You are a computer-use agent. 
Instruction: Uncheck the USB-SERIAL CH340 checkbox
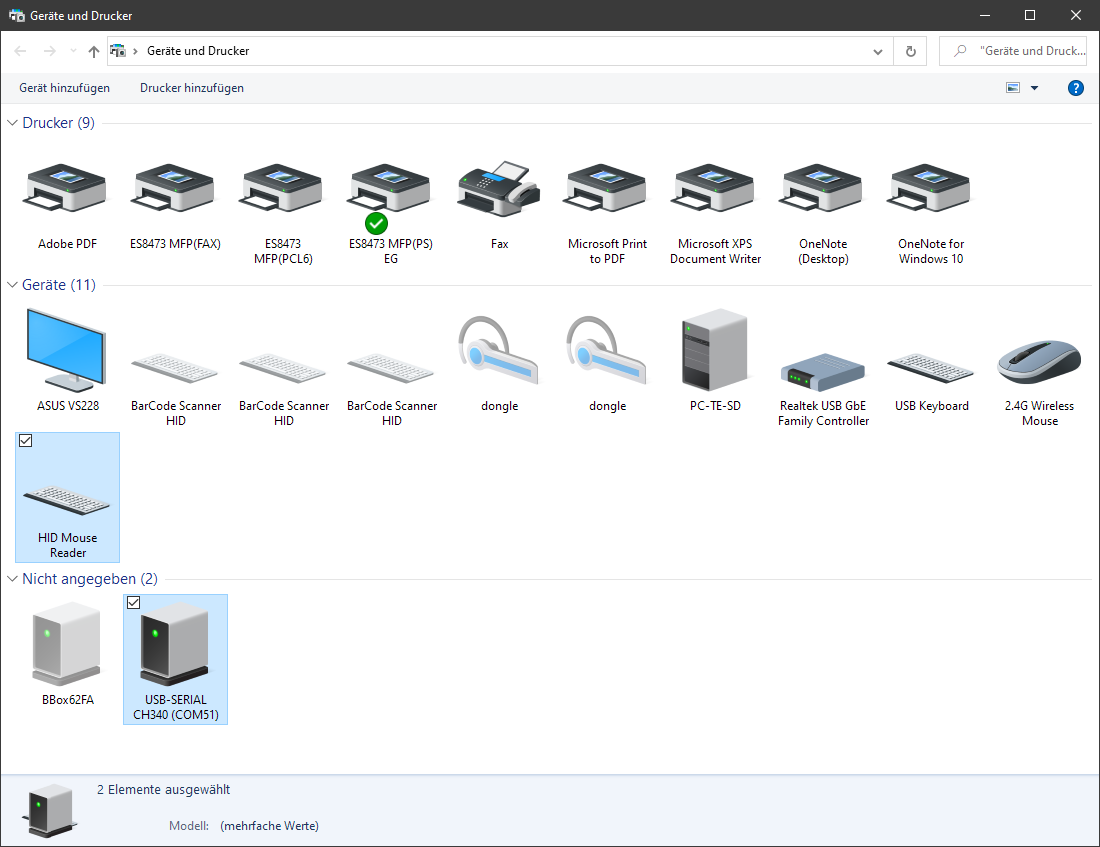(x=134, y=603)
